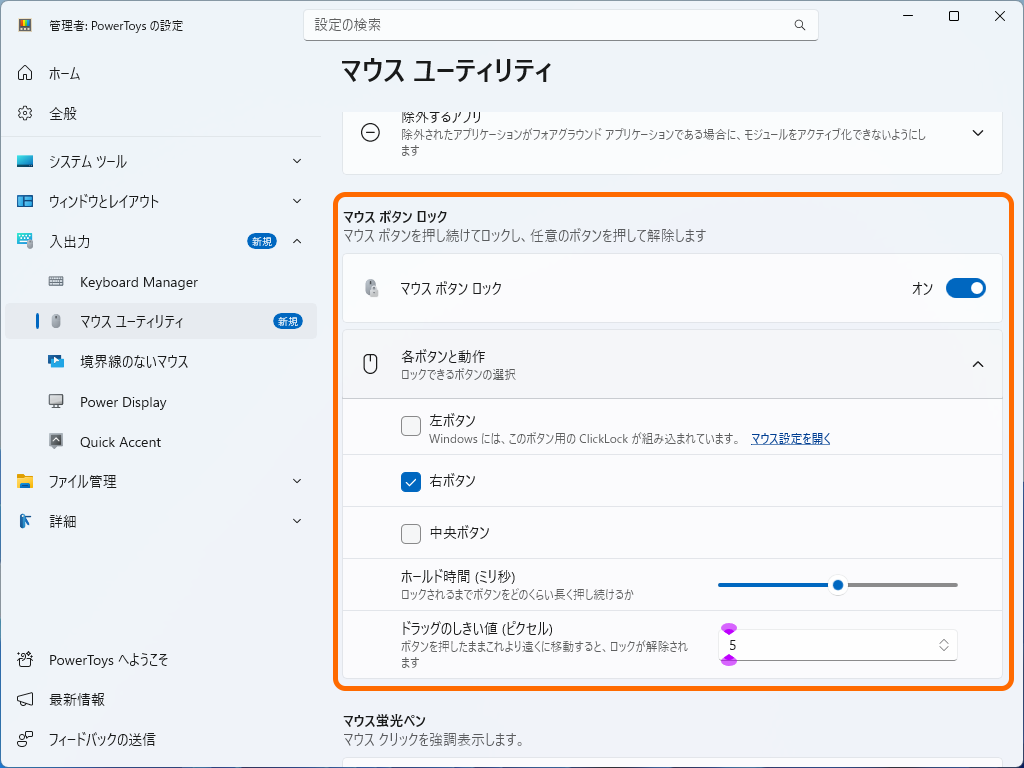Collapse 入出力 group chevron
The width and height of the screenshot is (1024, 768).
297,242
